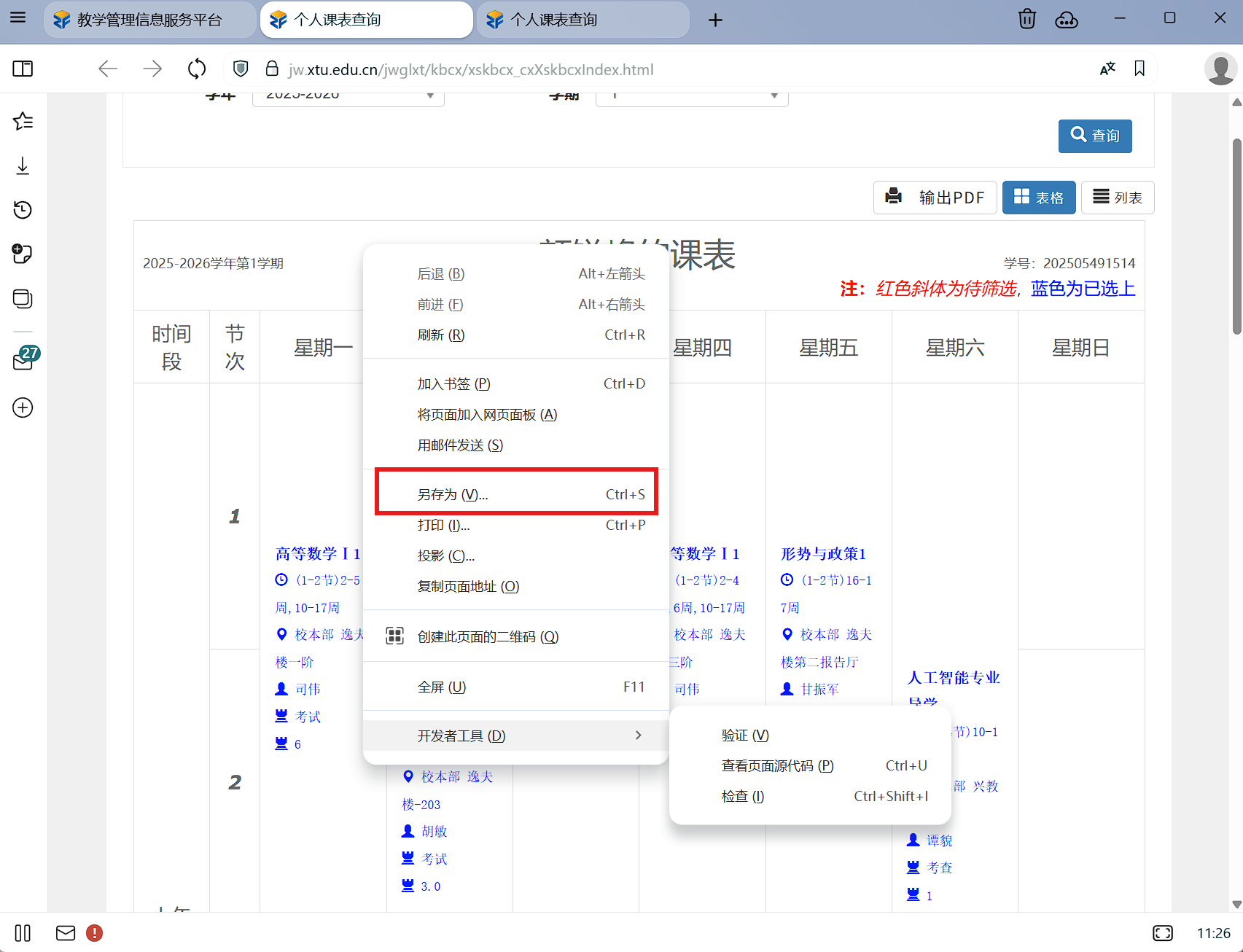Click the translate page icon
The height and width of the screenshot is (952, 1243).
(x=1107, y=69)
